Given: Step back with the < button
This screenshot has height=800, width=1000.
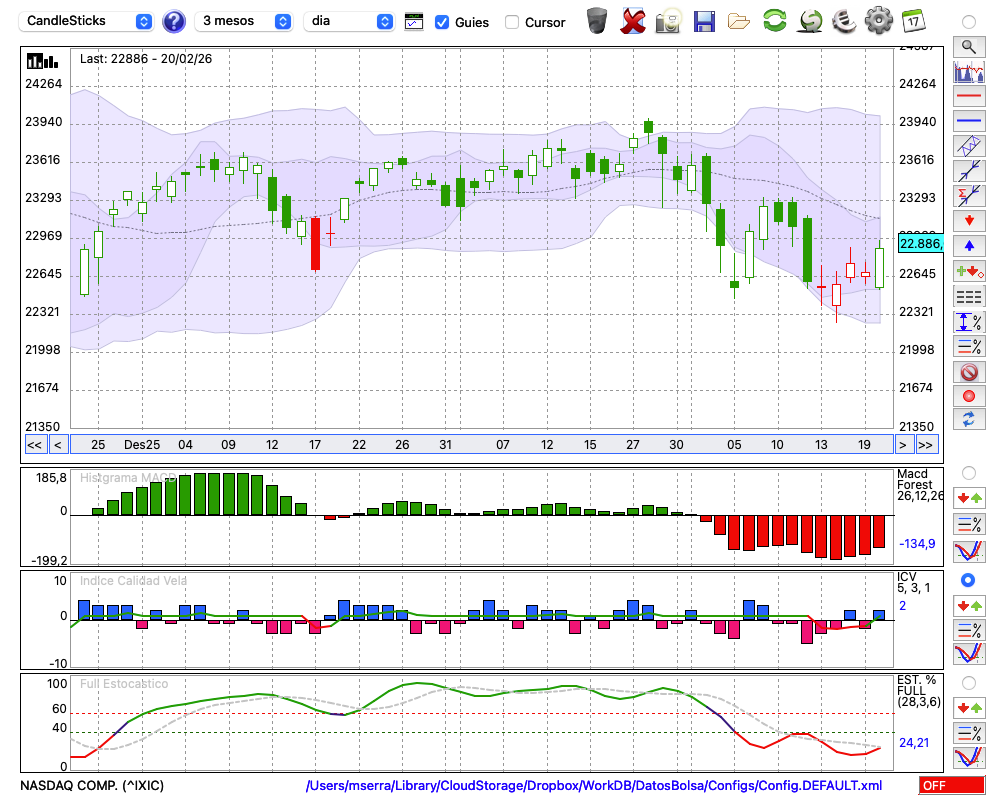Looking at the screenshot, I should pyautogui.click(x=58, y=445).
